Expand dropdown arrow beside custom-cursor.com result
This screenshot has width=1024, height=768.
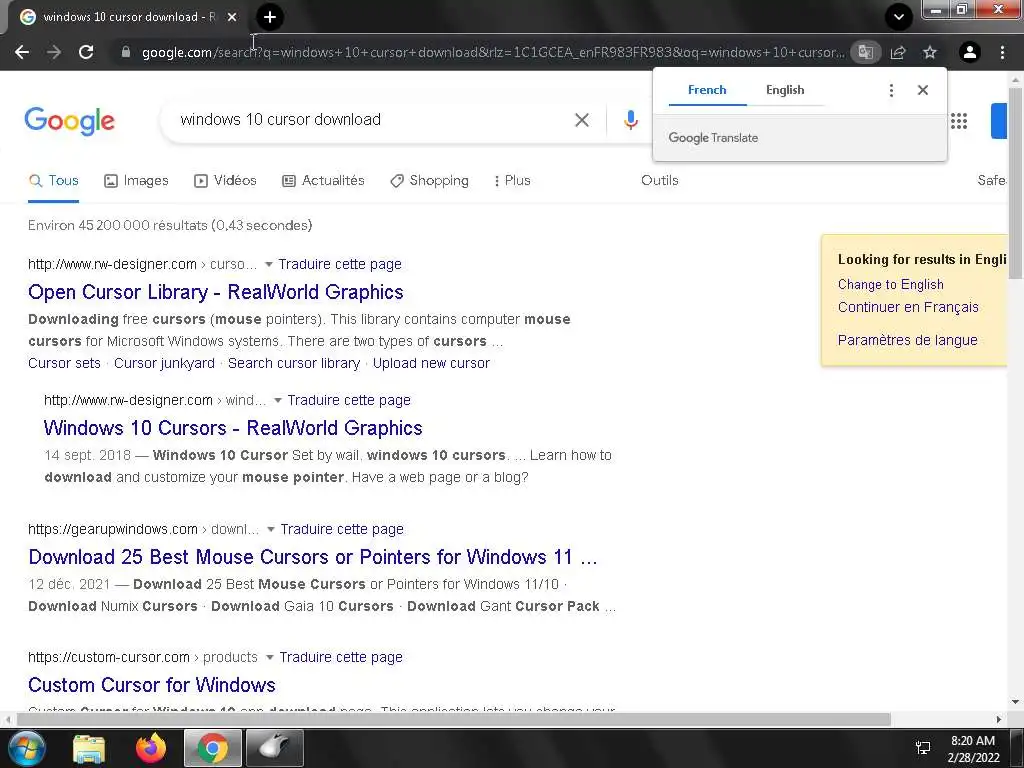pyautogui.click(x=269, y=658)
